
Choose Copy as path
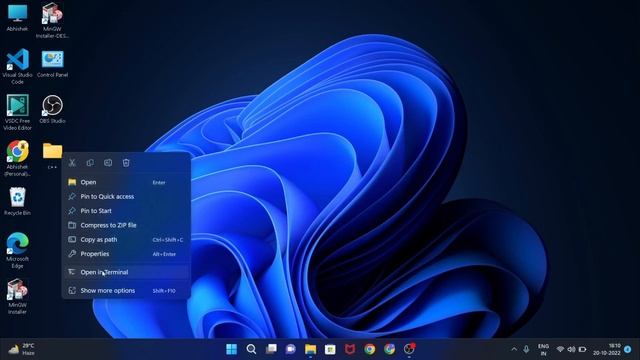pyautogui.click(x=126, y=240)
